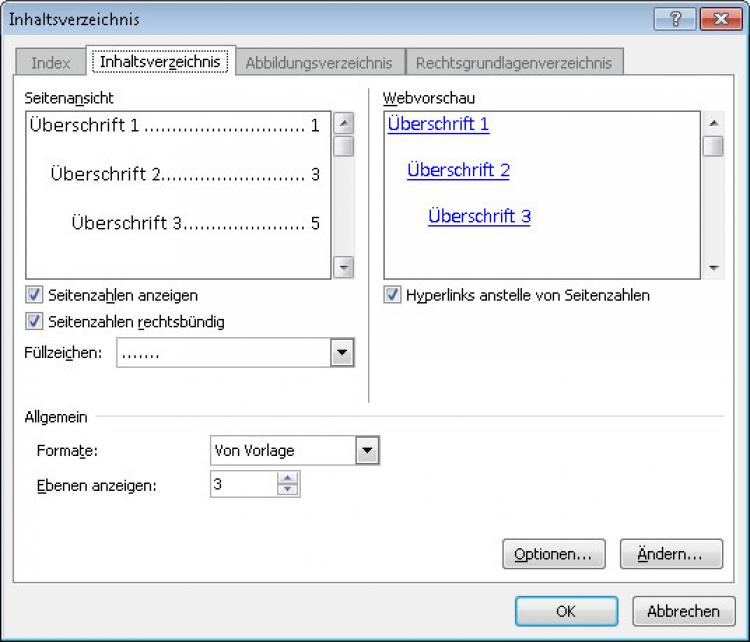Viewport: 750px width, 642px height.
Task: Expand the Formate dropdown
Action: 368,451
